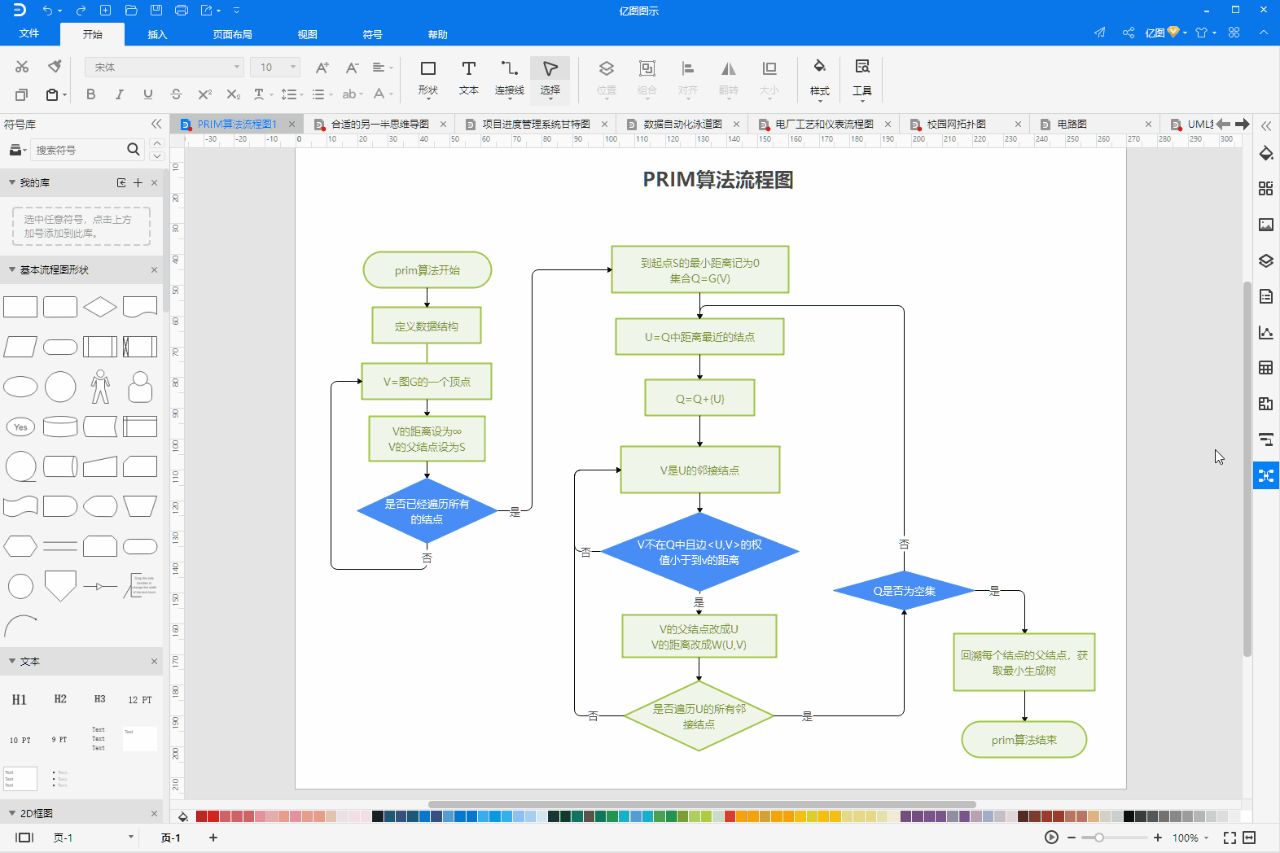
Task: Increase font size with A+ icon
Action: tap(322, 67)
